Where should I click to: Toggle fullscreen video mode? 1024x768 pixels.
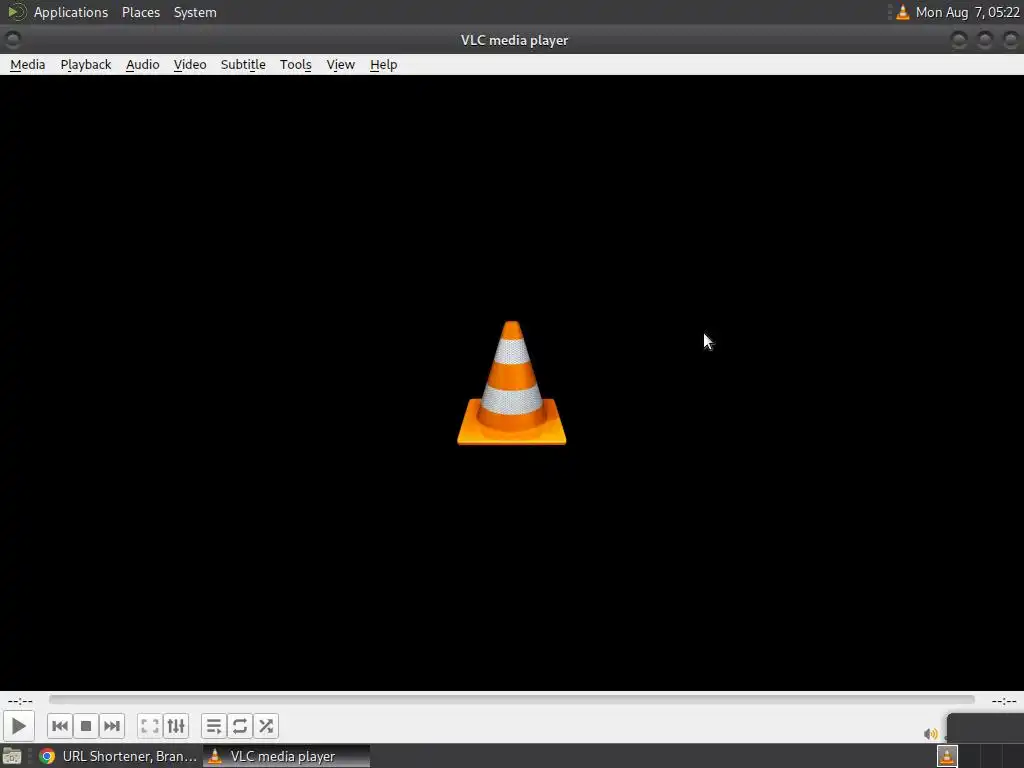[150, 726]
